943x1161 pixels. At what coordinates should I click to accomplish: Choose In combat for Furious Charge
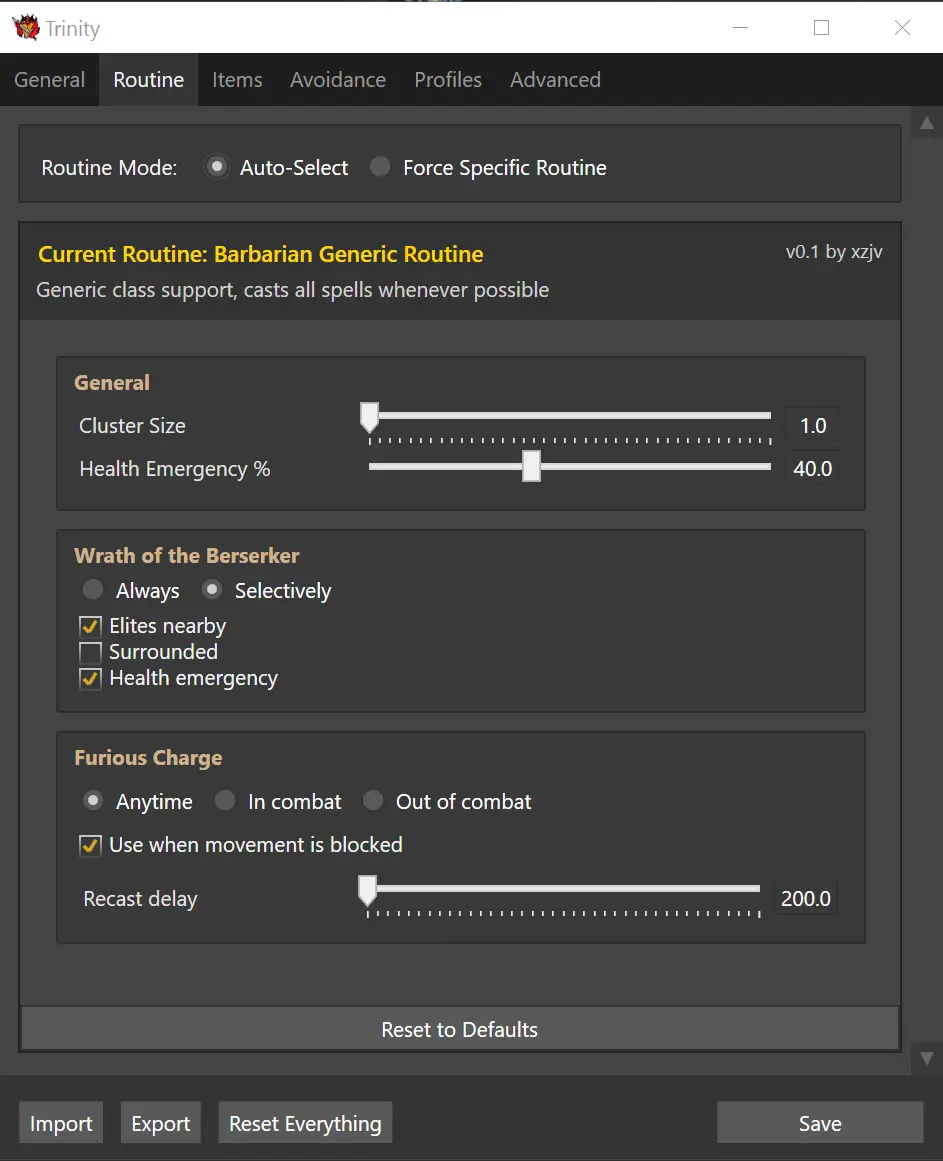[x=224, y=800]
